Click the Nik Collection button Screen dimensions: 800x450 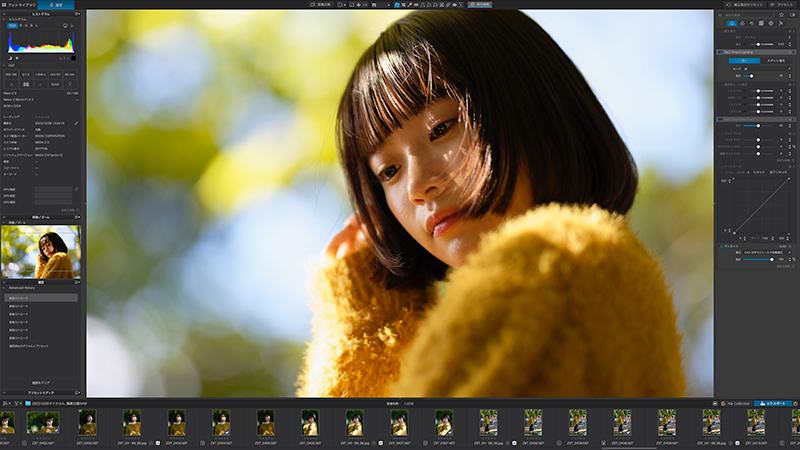735,403
